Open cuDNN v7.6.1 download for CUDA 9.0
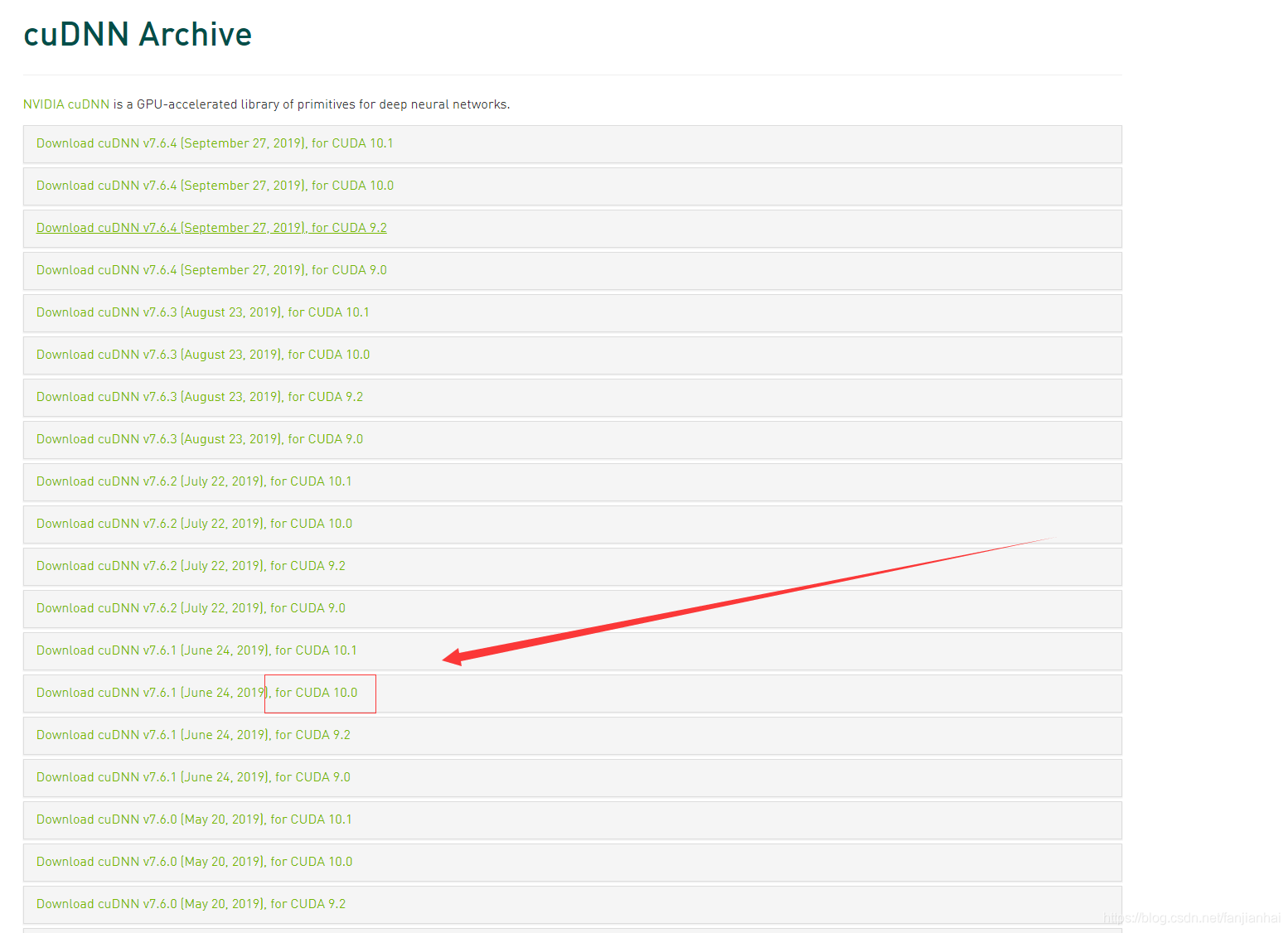Image resolution: width=1288 pixels, height=933 pixels. pos(193,777)
